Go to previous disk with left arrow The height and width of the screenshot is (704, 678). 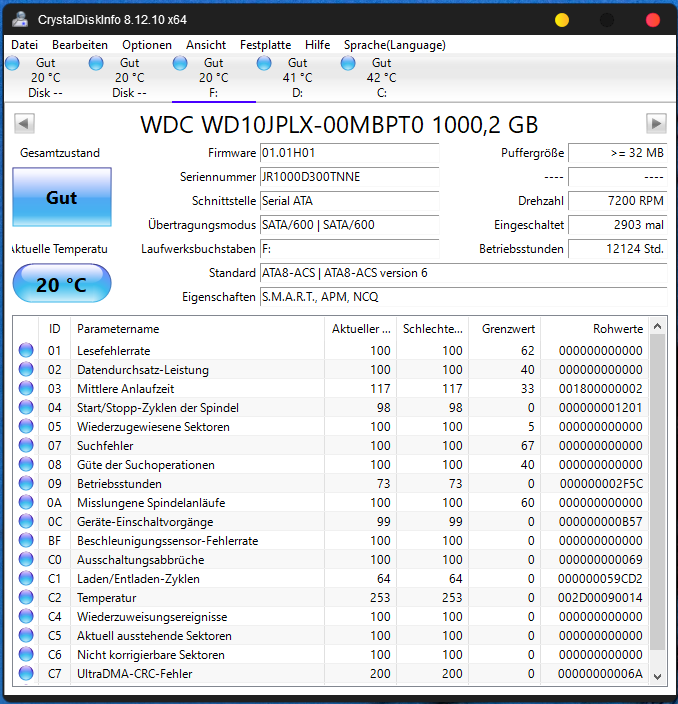click(24, 123)
